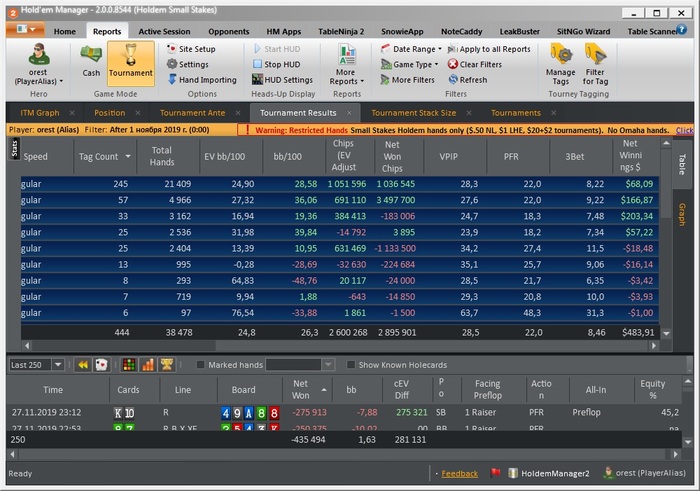700x491 pixels.
Task: Select the hand dated 27.11.2019 23:12
Action: click(345, 412)
